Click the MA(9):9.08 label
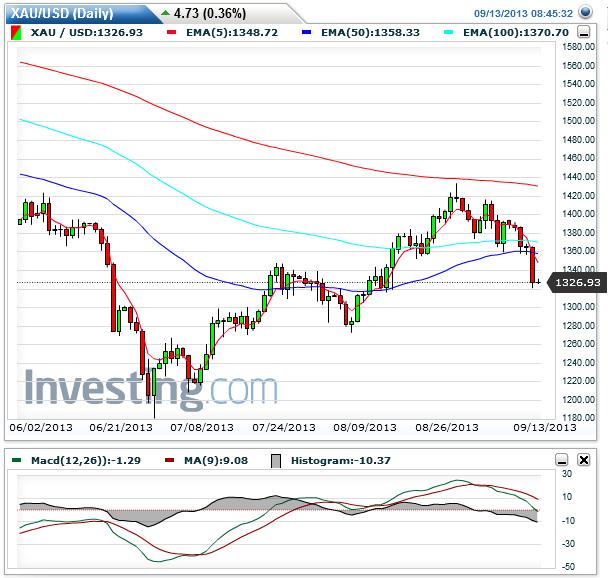608x578 pixels. click(x=216, y=461)
